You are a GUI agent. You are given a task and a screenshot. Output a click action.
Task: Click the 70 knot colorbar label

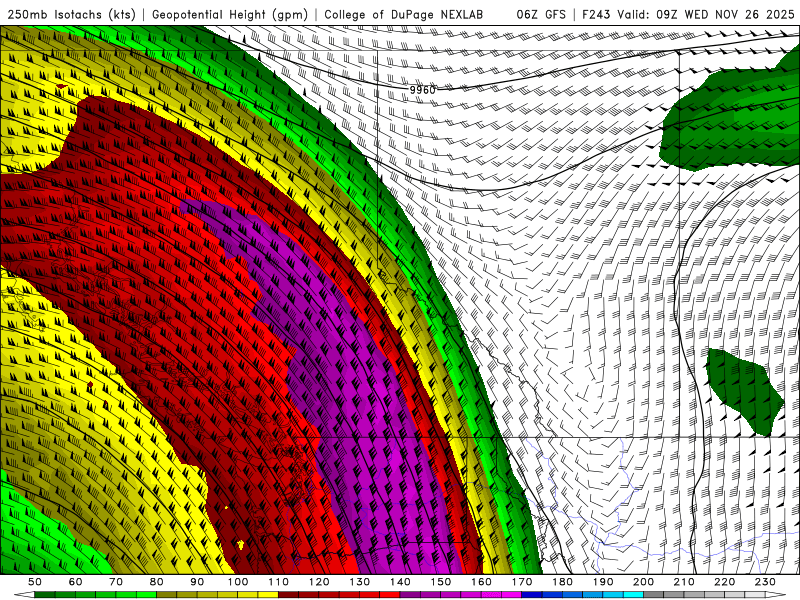[x=116, y=582]
